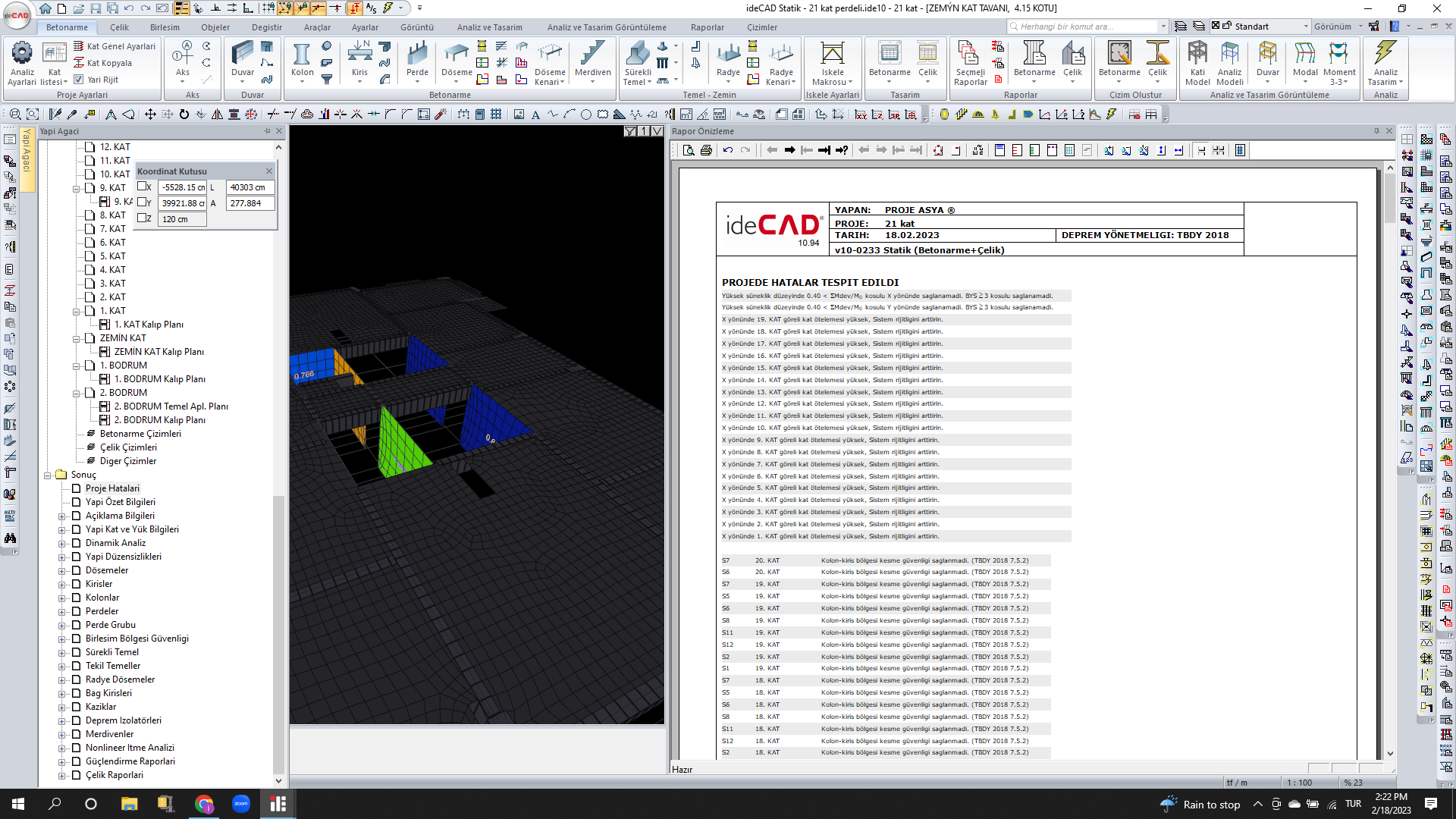The height and width of the screenshot is (819, 1456).
Task: Open the Görünüm dropdown menu
Action: 1337,27
